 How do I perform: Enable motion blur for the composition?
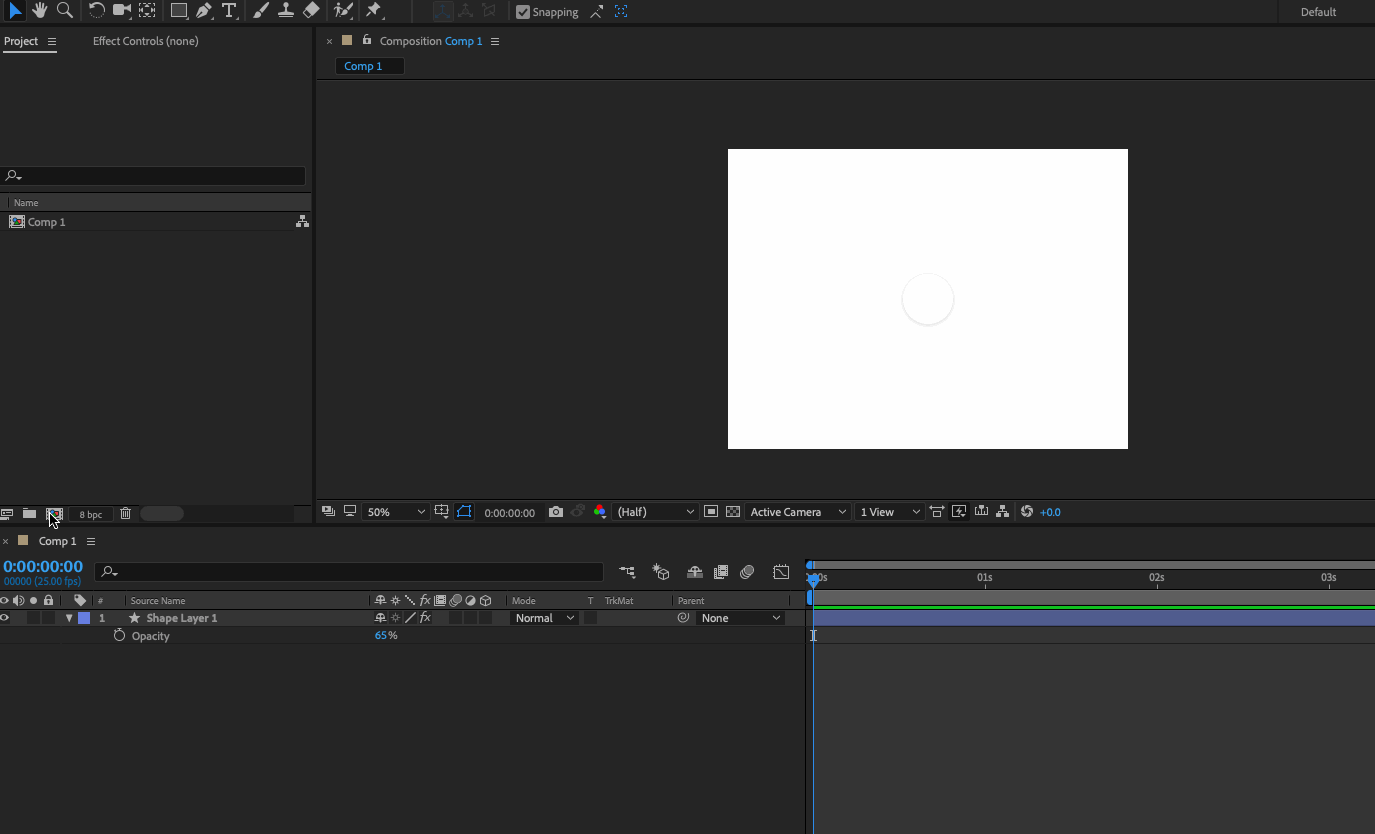pos(747,572)
